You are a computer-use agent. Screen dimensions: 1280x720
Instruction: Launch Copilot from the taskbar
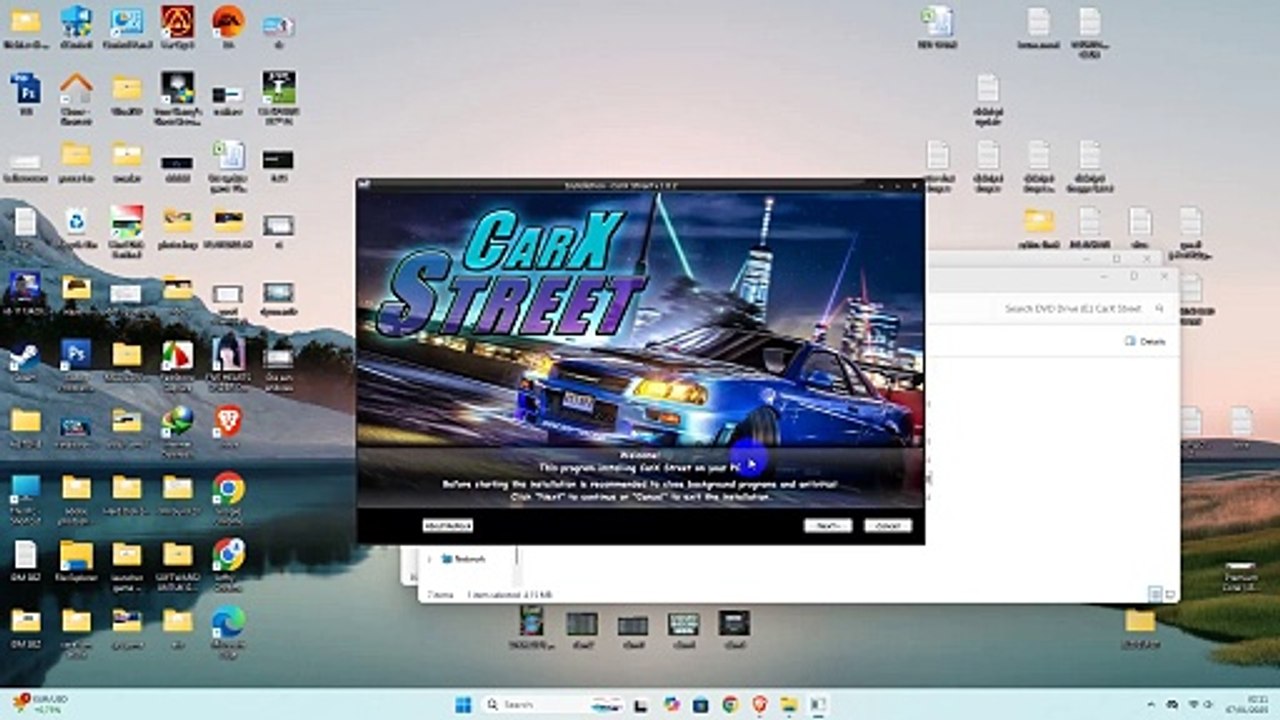click(x=671, y=705)
